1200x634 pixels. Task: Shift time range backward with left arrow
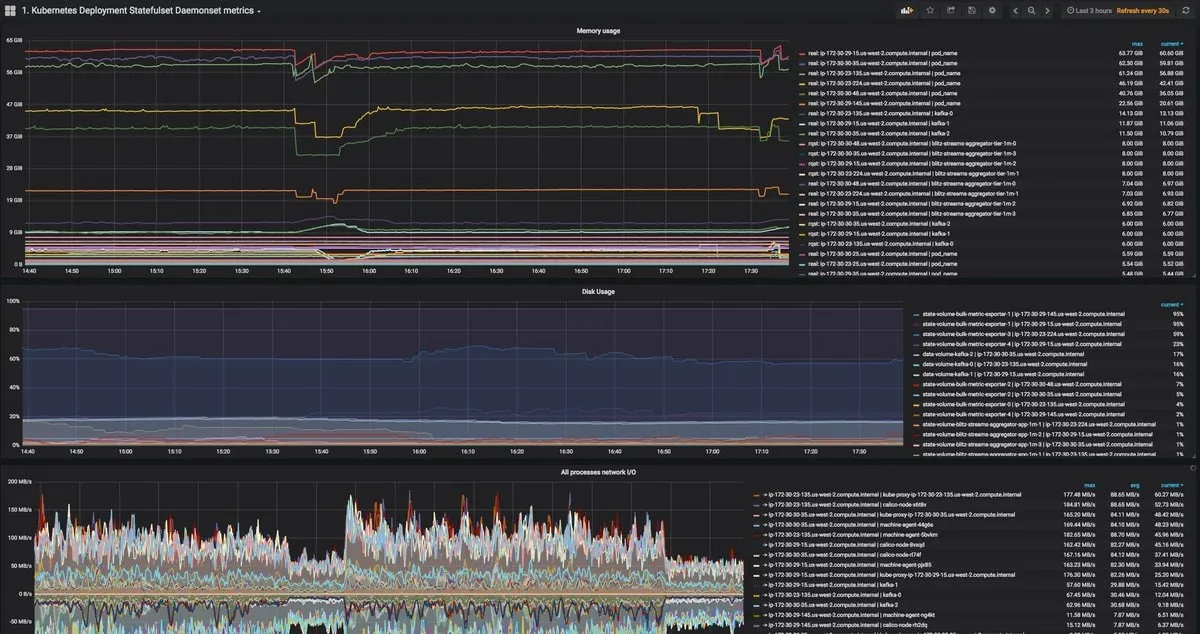[1016, 10]
